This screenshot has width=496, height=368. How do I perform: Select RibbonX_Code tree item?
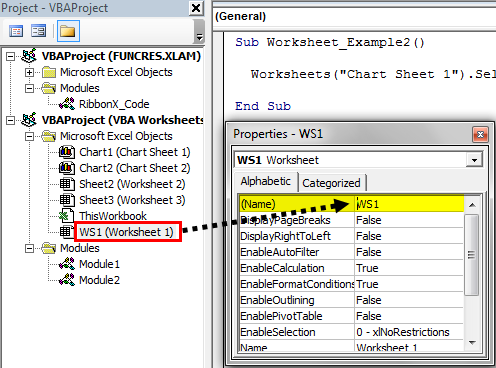(x=114, y=104)
